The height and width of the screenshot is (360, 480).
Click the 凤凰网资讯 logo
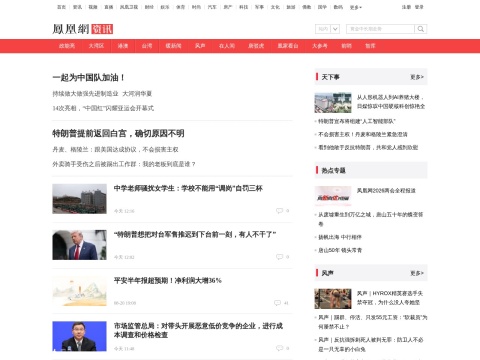point(83,29)
